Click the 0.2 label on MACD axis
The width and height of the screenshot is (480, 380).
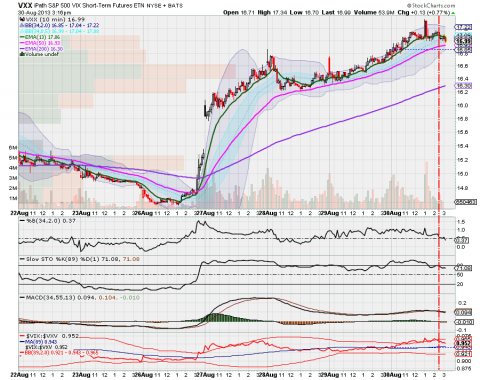(462, 303)
